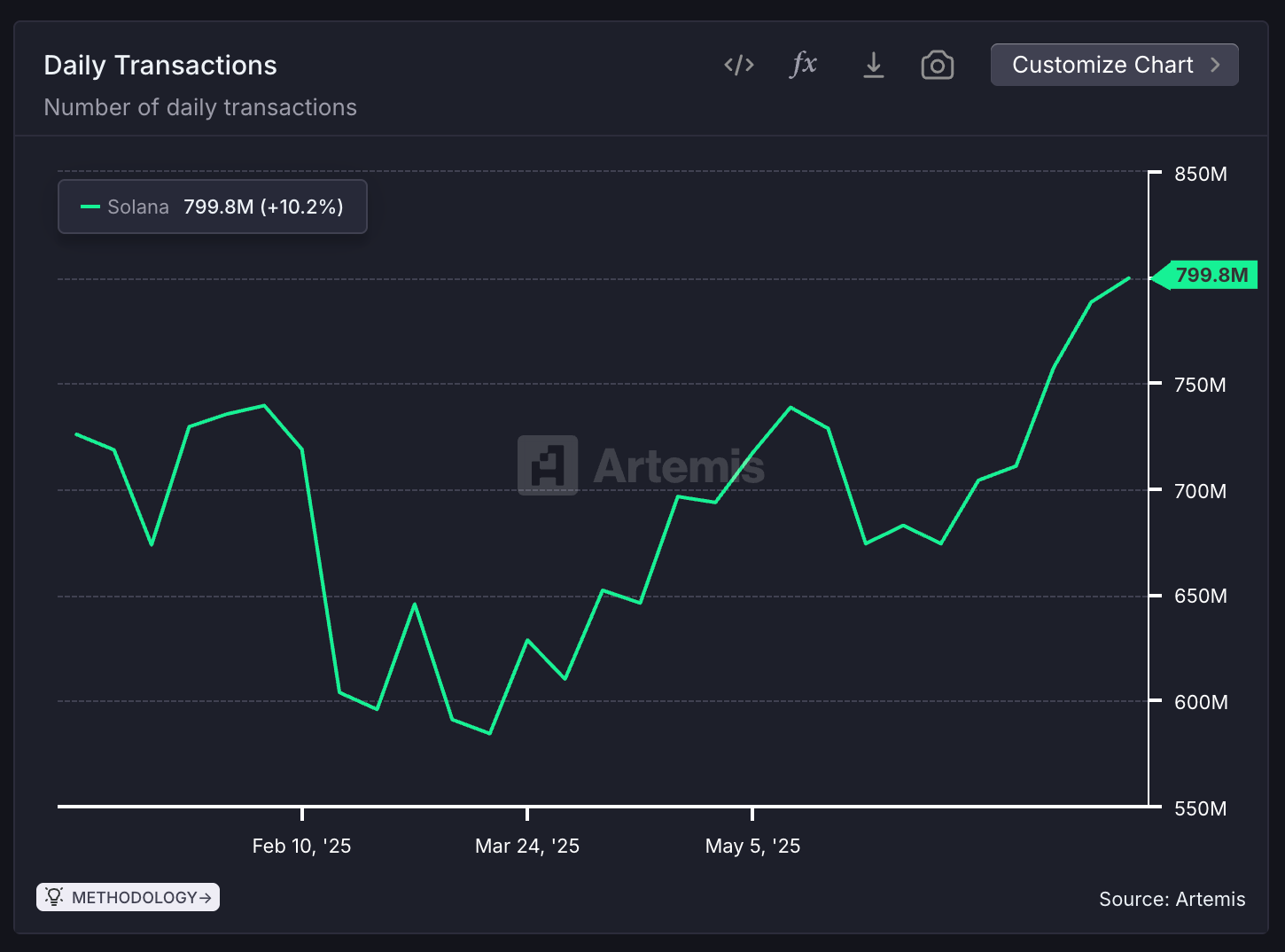
Task: Open the embed code icon
Action: point(739,65)
